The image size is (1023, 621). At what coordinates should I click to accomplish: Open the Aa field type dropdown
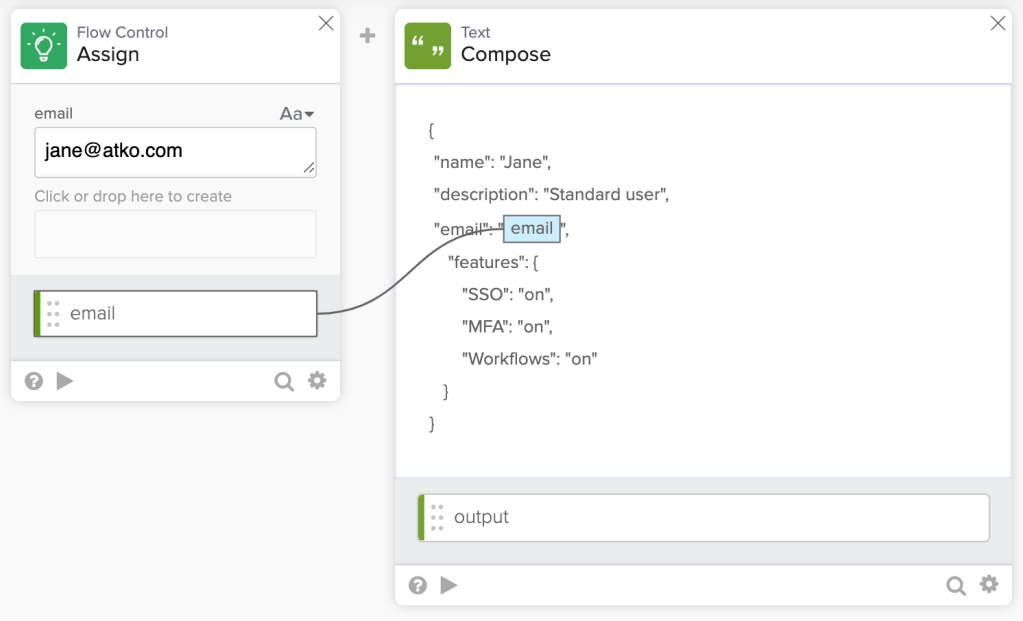pyautogui.click(x=296, y=113)
